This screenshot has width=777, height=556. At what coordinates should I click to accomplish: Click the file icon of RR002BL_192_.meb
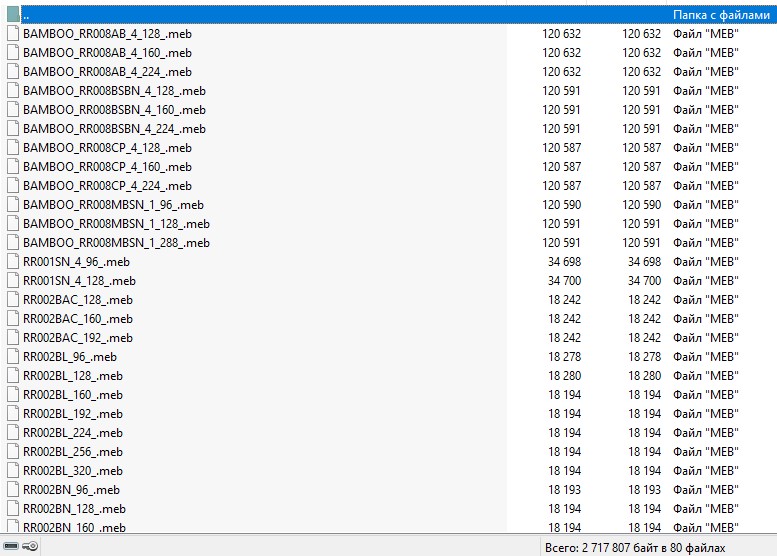click(13, 413)
